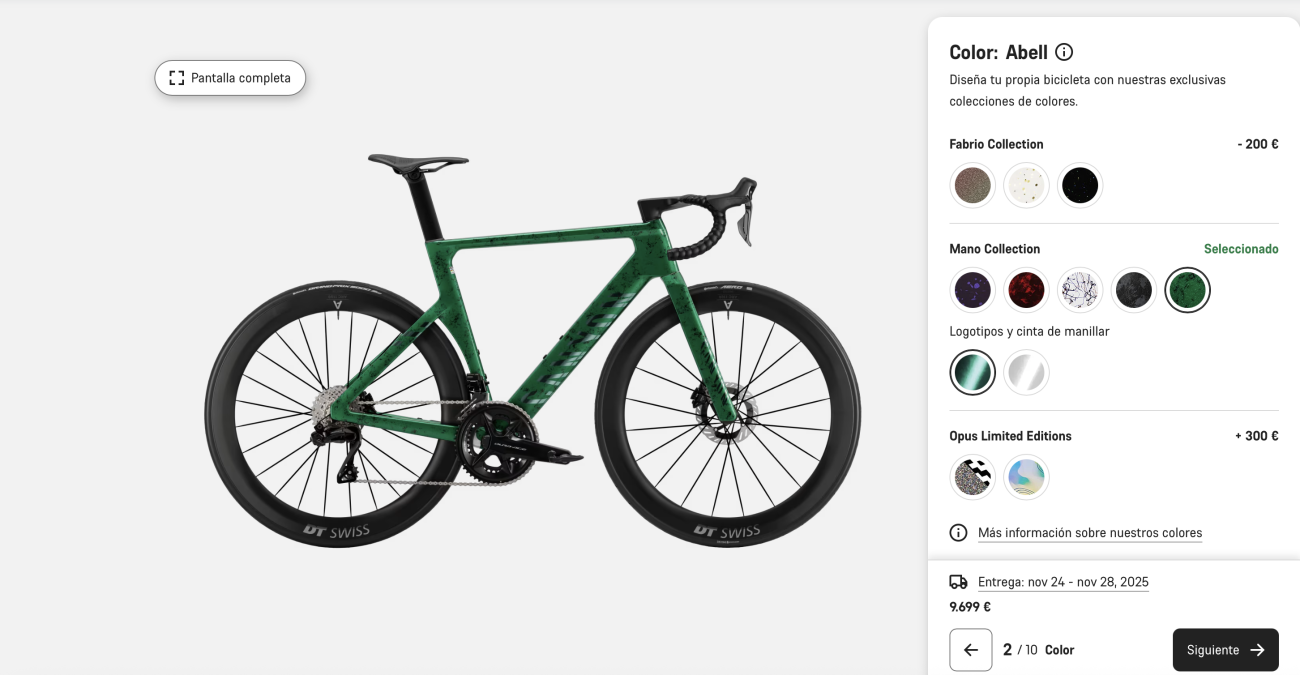Select the black Fabrio Collection color

point(1080,185)
